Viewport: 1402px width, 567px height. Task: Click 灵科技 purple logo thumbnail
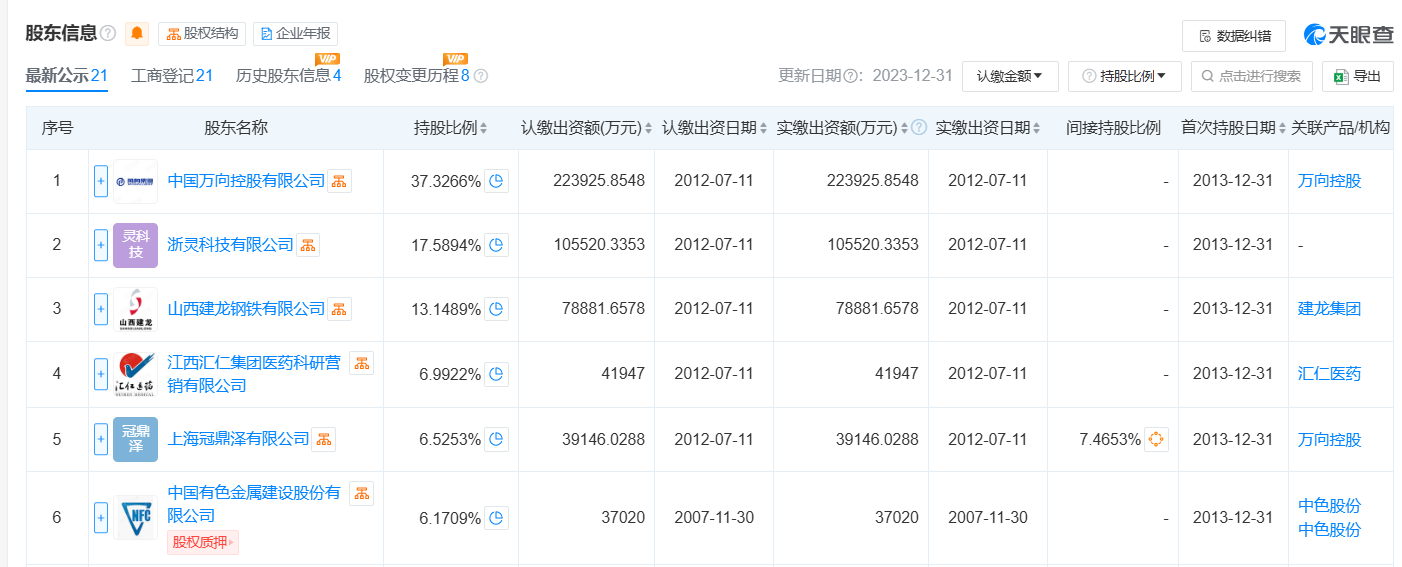click(135, 245)
